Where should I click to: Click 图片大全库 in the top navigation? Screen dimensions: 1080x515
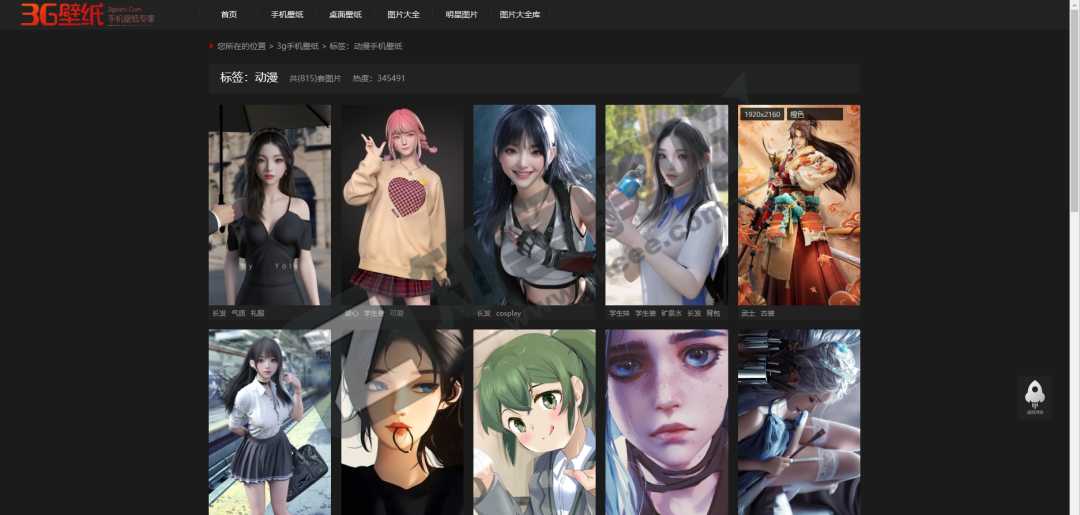tap(520, 15)
